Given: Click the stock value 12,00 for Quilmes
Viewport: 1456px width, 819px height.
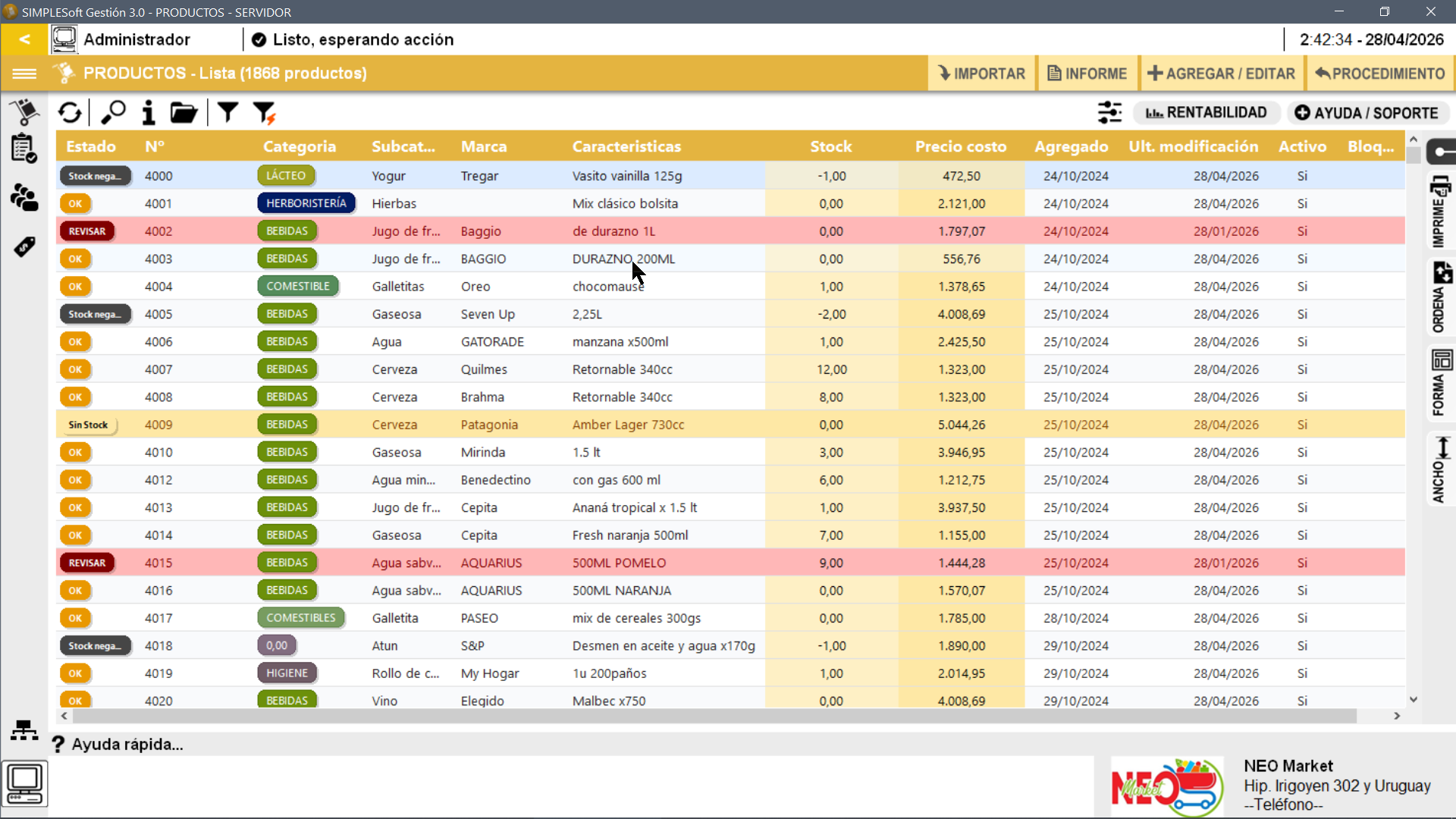Looking at the screenshot, I should pyautogui.click(x=831, y=369).
